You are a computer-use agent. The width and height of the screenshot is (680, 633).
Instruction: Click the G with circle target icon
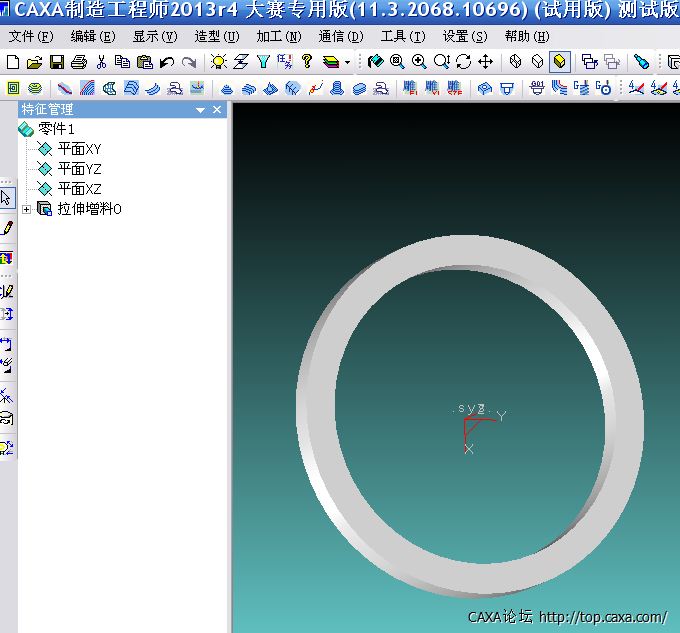click(604, 88)
